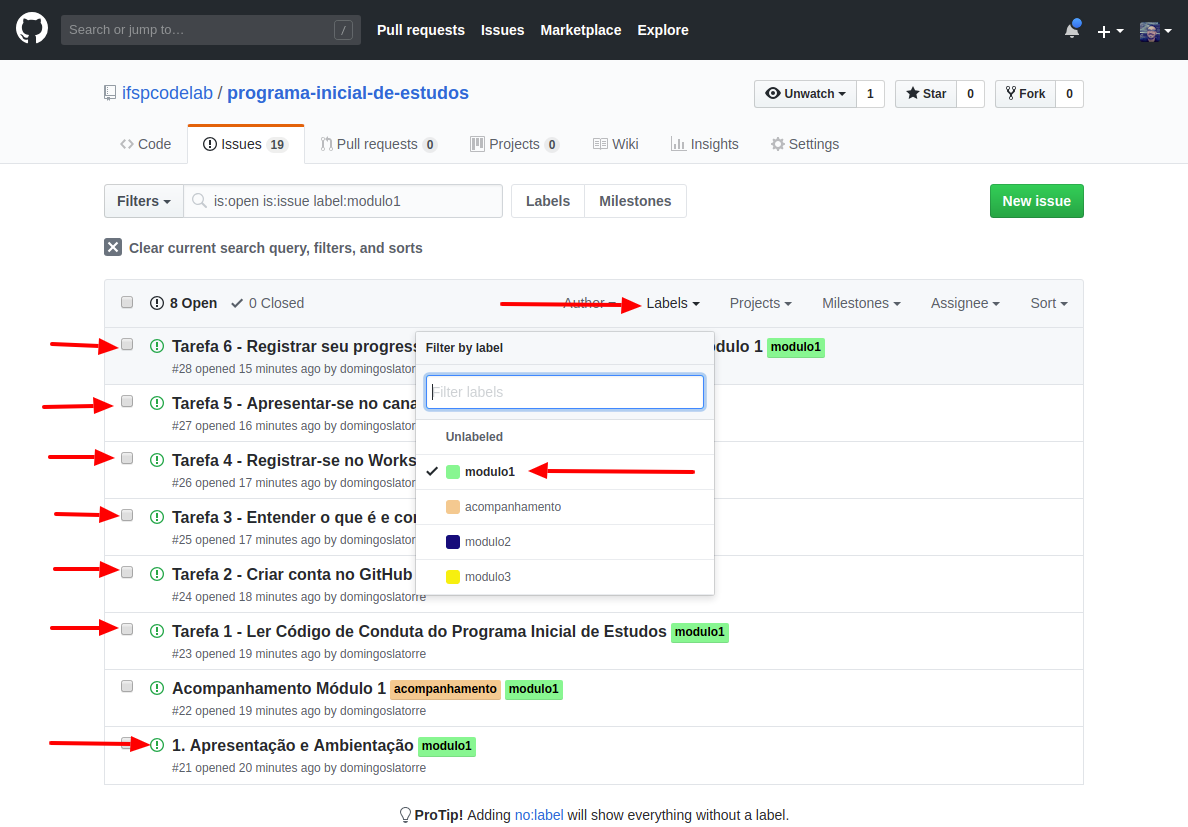The image size is (1188, 827).
Task: Click the open-issue icon of Tarefa 4
Action: (x=157, y=460)
